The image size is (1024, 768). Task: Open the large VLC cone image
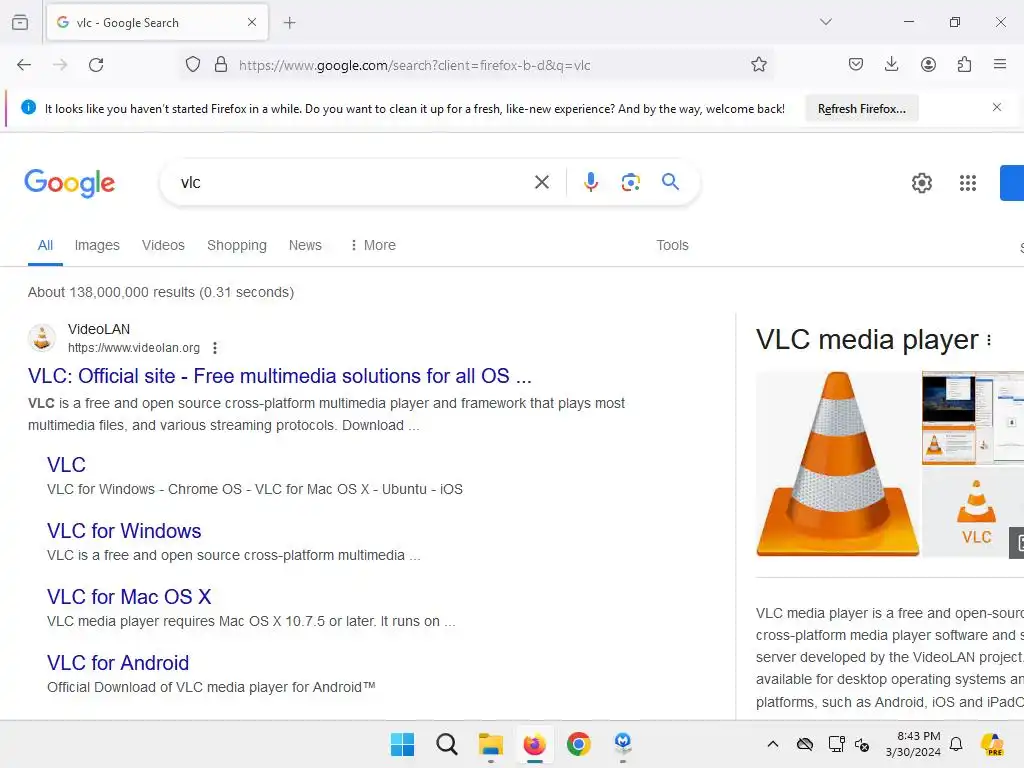pos(837,464)
